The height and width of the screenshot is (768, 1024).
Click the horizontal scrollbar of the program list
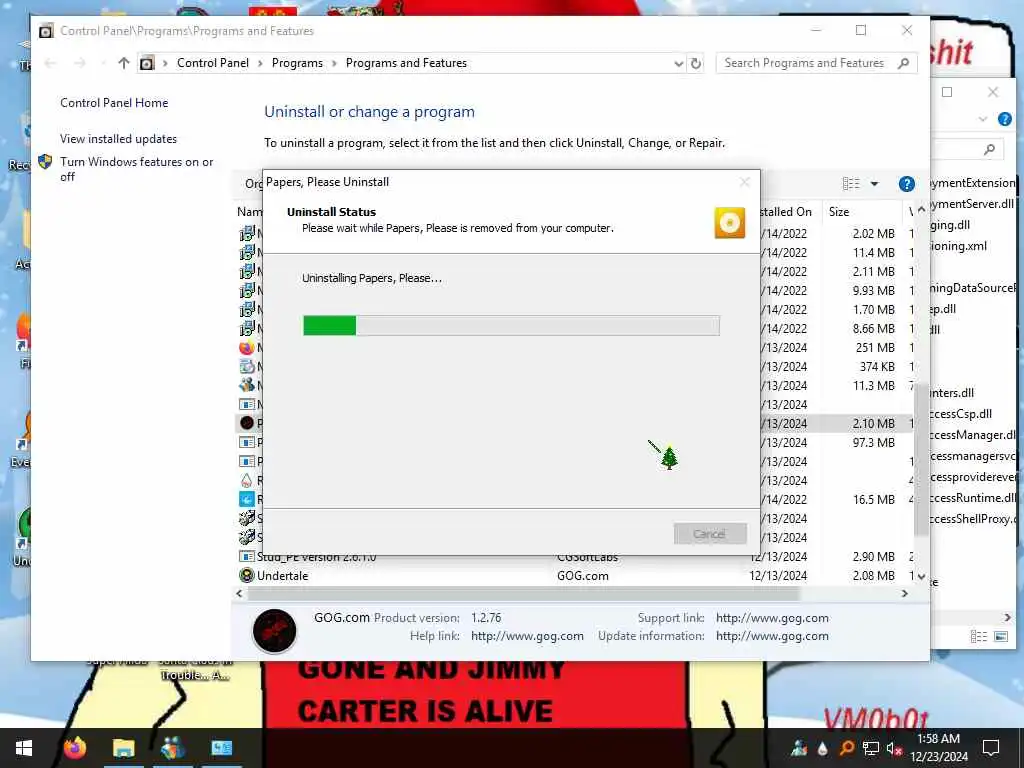click(x=522, y=594)
